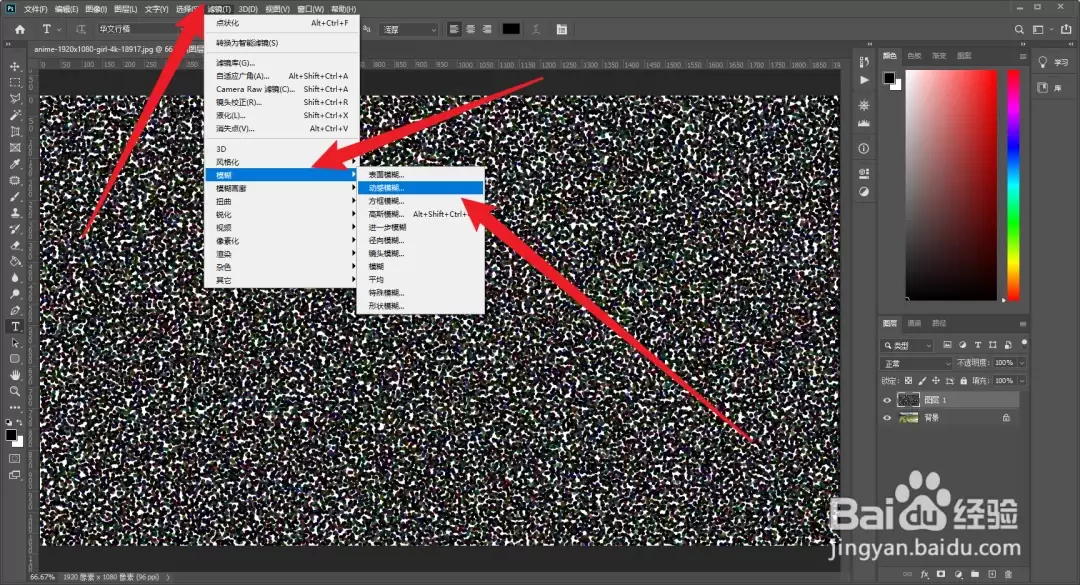Select the Move tool
The height and width of the screenshot is (585, 1080).
pyautogui.click(x=14, y=67)
